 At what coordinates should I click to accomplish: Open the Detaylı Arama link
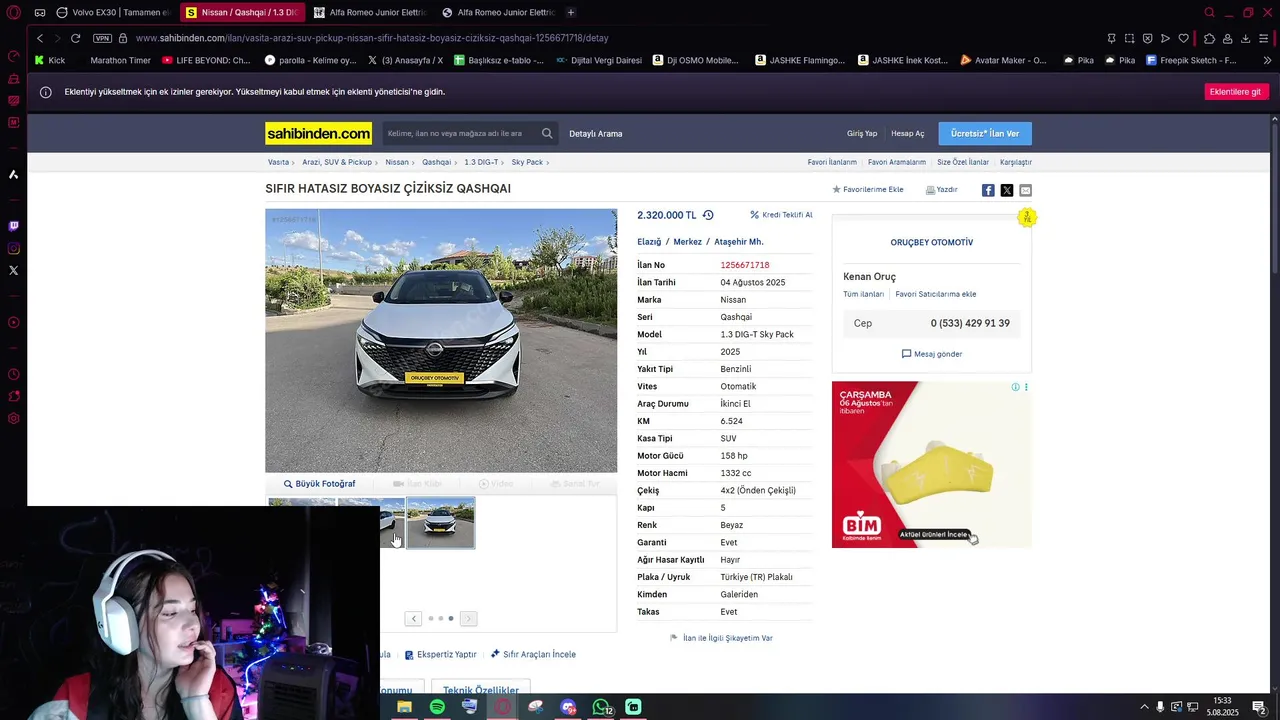click(x=596, y=133)
